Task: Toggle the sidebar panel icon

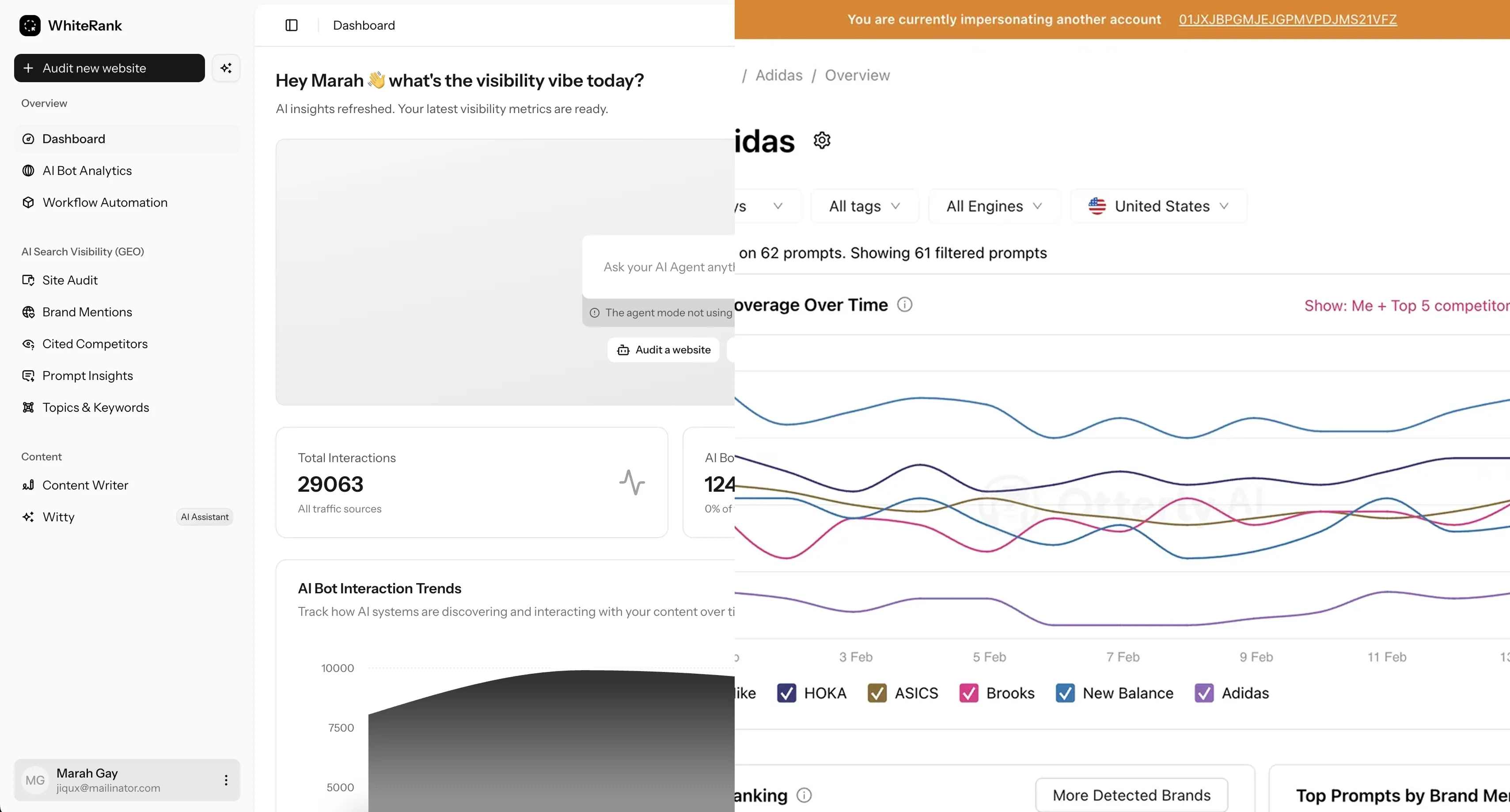Action: (x=291, y=25)
